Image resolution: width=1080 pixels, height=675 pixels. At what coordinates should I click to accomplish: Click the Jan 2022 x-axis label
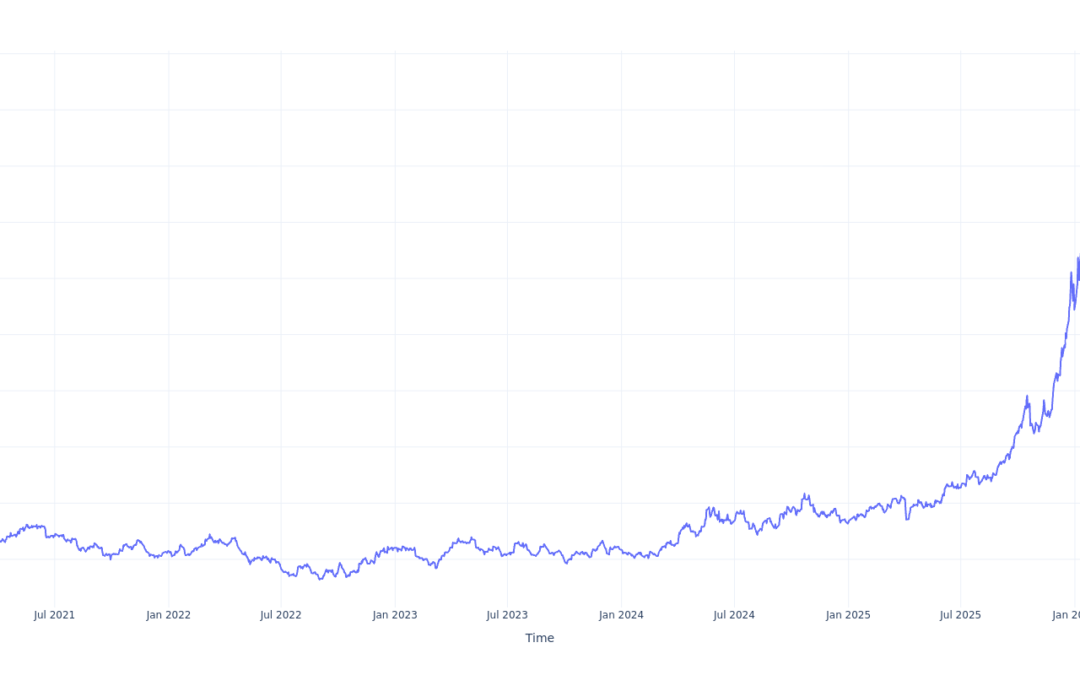tap(168, 615)
